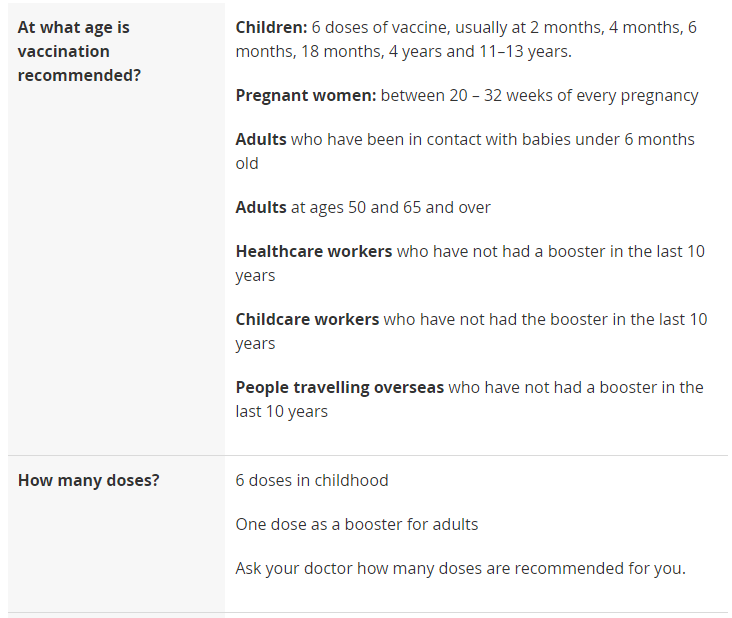Click the 'How many doses?' row heading
This screenshot has width=732, height=618.
point(89,480)
